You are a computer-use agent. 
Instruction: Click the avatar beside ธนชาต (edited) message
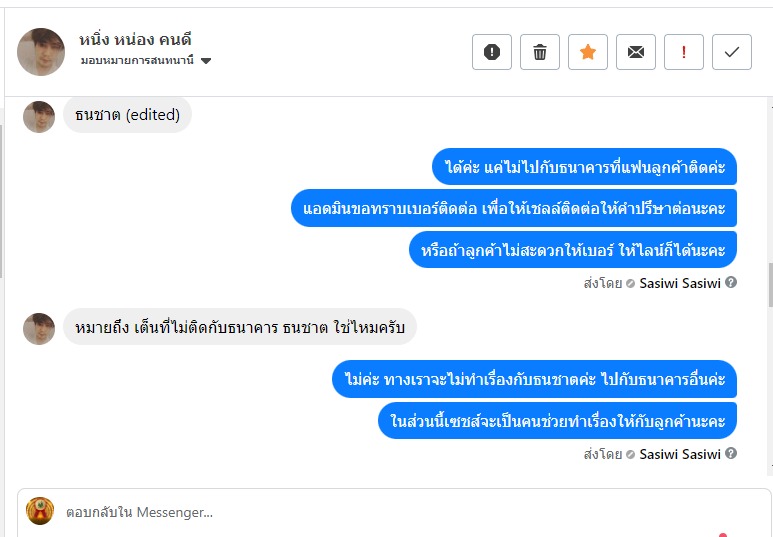pyautogui.click(x=39, y=117)
